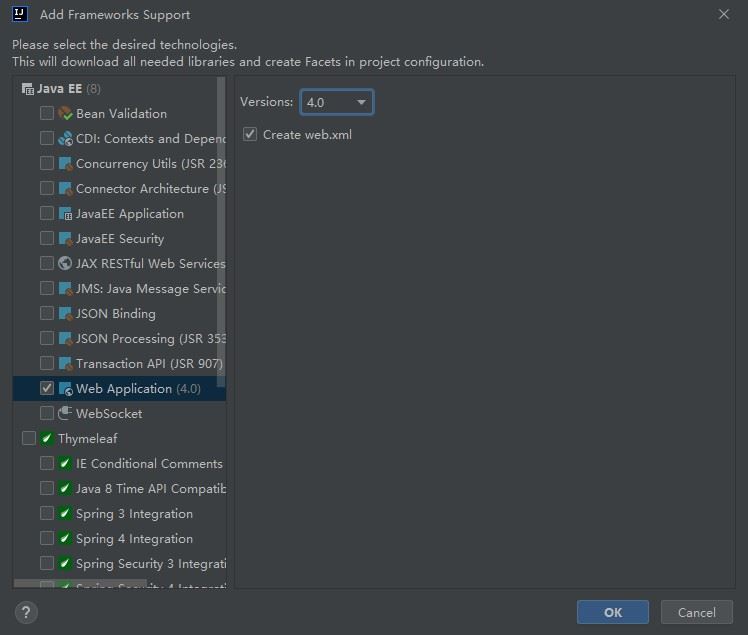The width and height of the screenshot is (748, 635).
Task: Click the Transaction API icon
Action: pyautogui.click(x=65, y=364)
